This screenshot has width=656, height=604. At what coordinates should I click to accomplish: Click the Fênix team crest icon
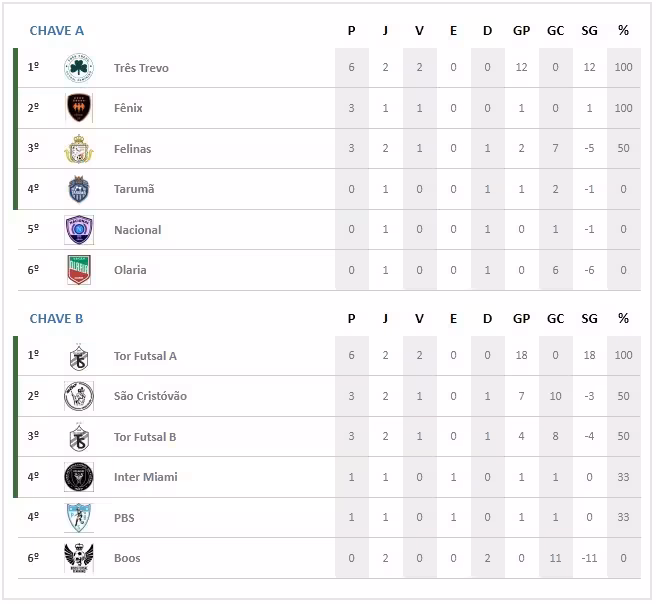(79, 107)
